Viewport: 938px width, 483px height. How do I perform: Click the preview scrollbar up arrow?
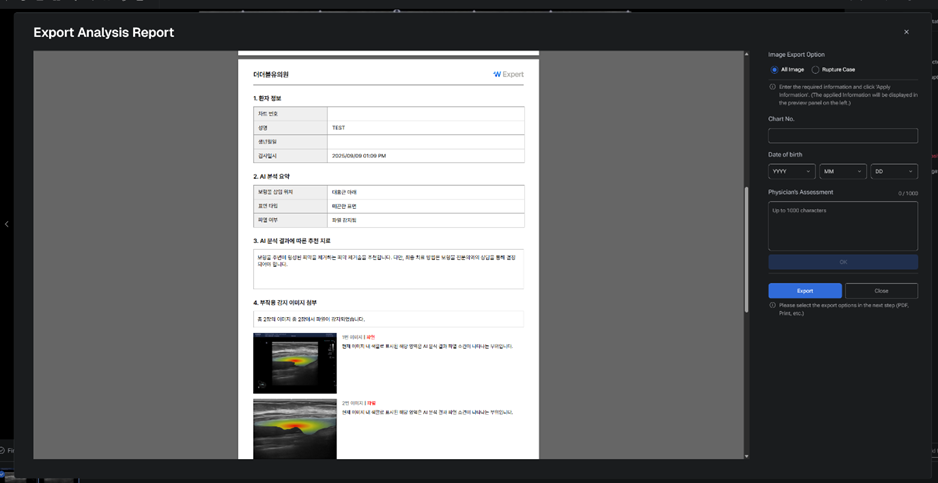(746, 55)
